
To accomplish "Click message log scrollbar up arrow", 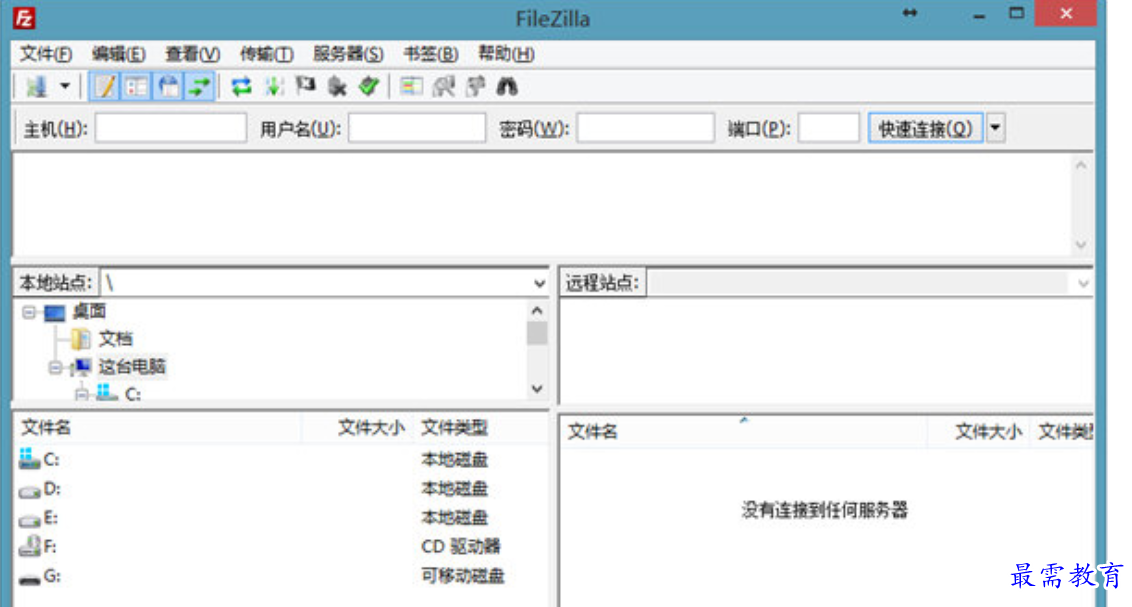I will click(1081, 165).
